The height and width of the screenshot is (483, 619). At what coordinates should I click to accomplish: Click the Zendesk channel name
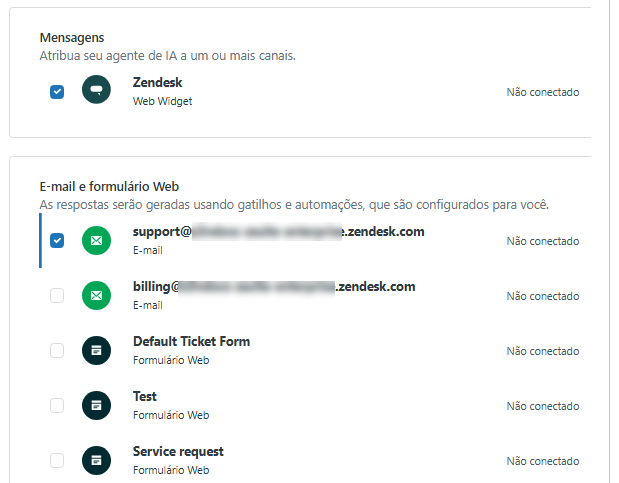coord(157,83)
